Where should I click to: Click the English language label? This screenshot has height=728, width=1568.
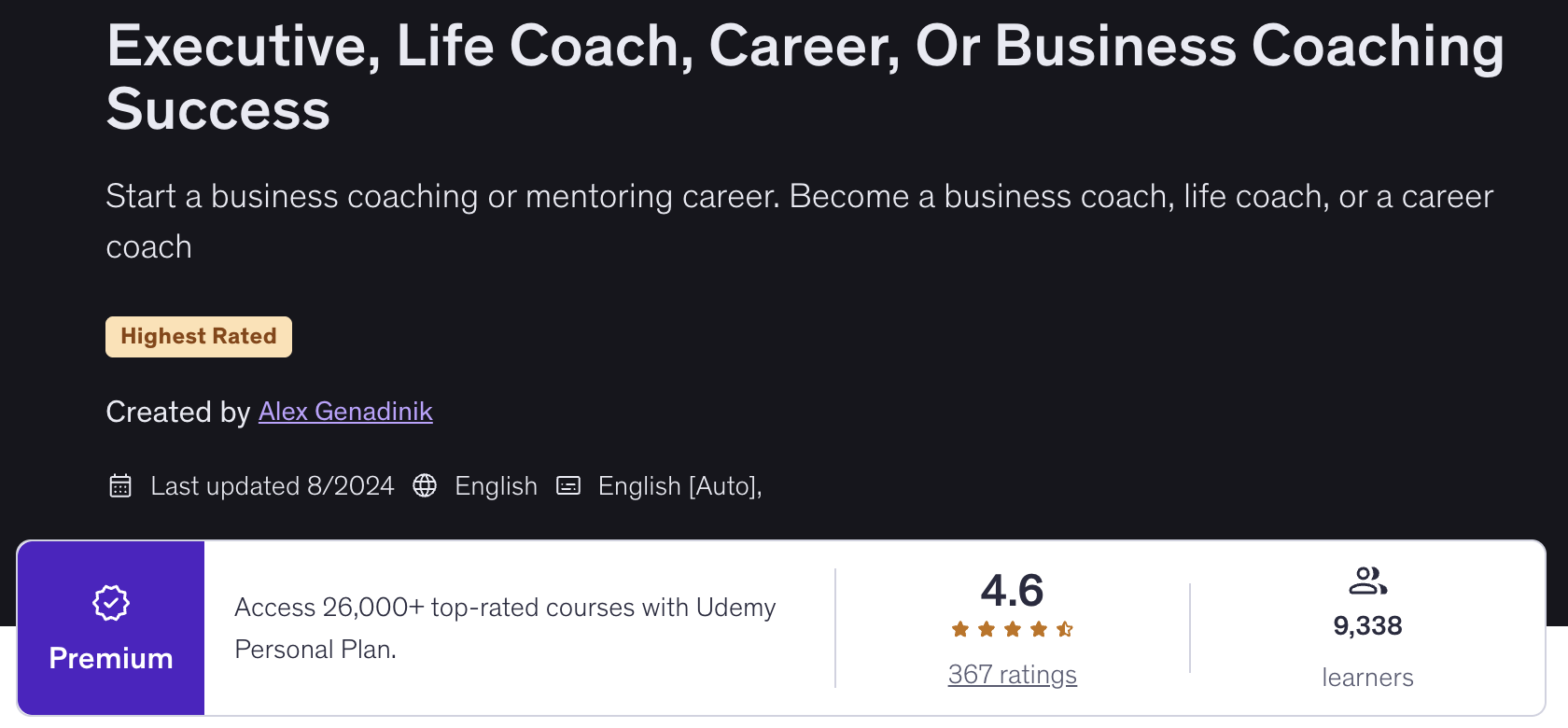pos(496,486)
